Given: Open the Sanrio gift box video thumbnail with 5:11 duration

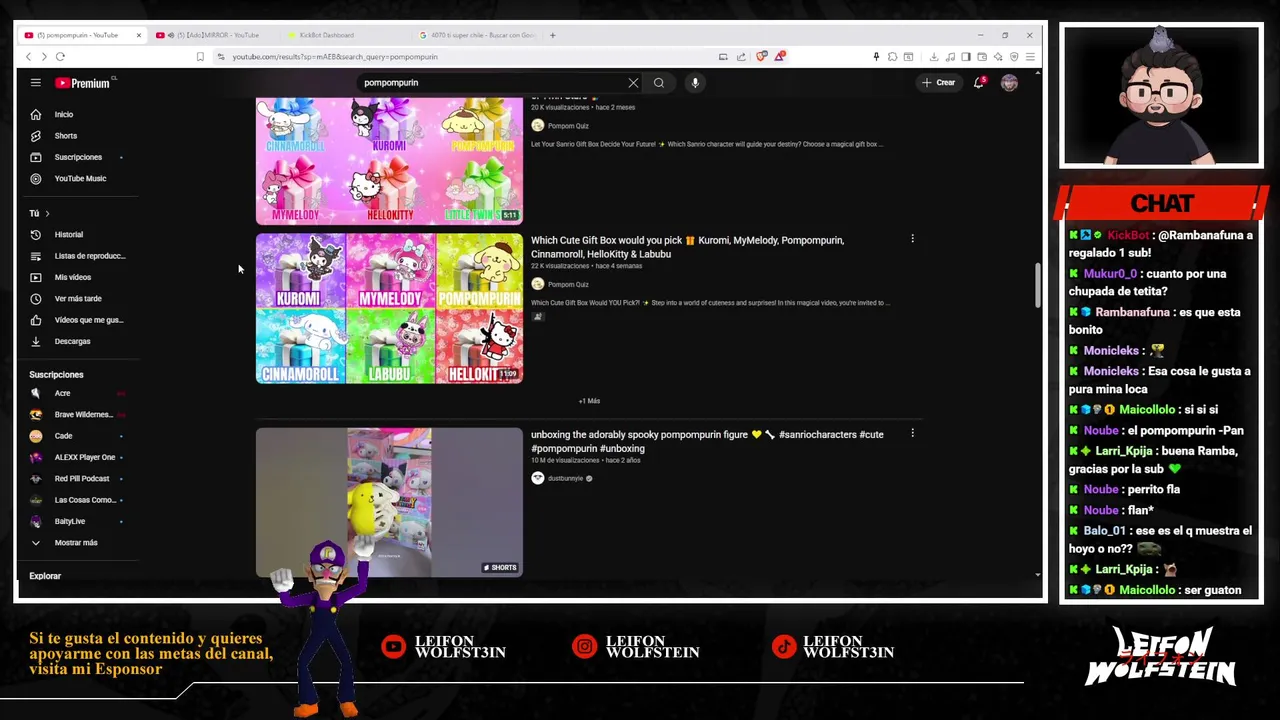Looking at the screenshot, I should point(389,160).
